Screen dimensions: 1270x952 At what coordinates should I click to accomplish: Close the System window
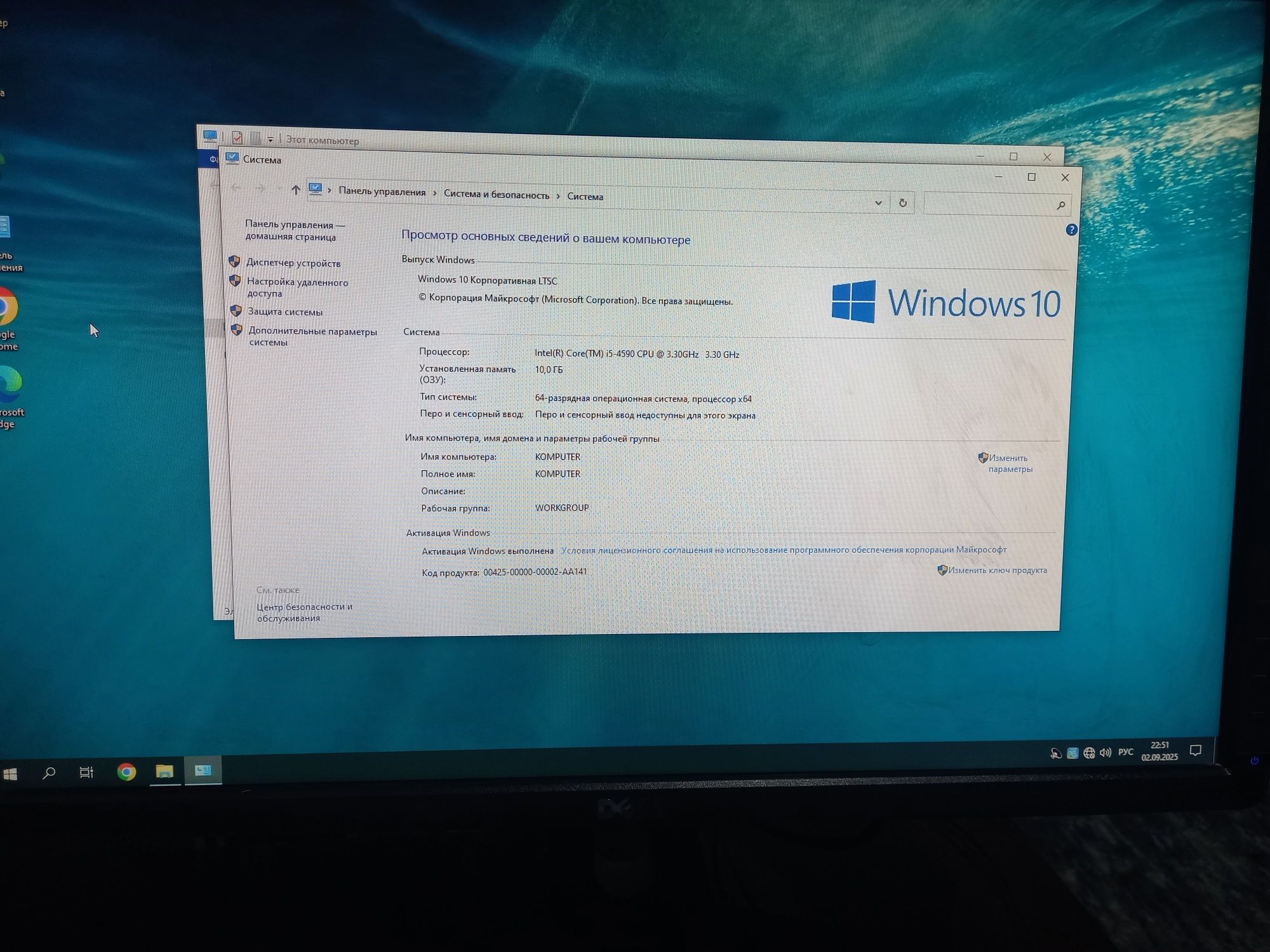[1065, 178]
